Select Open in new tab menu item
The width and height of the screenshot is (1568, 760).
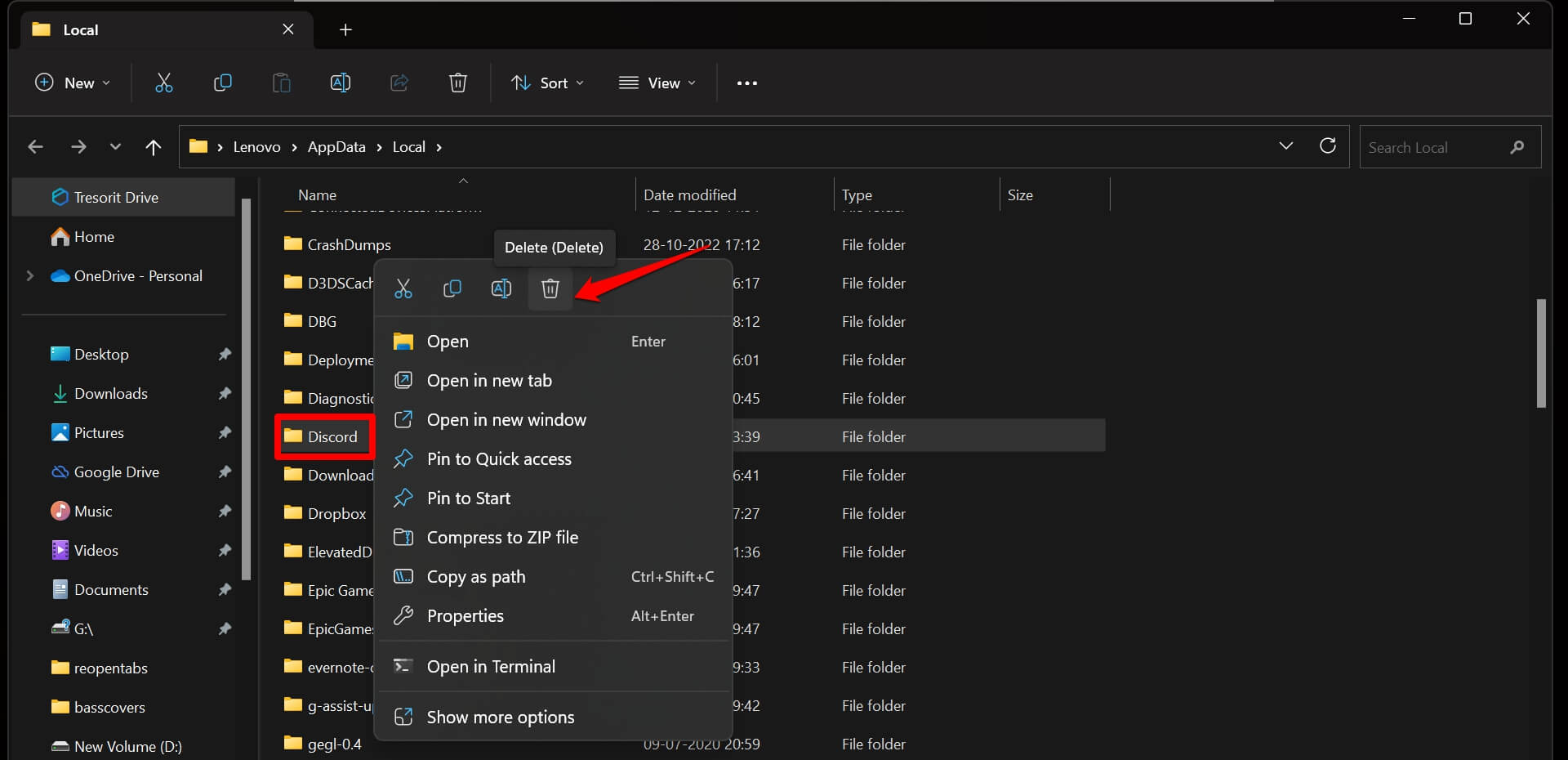click(x=489, y=381)
